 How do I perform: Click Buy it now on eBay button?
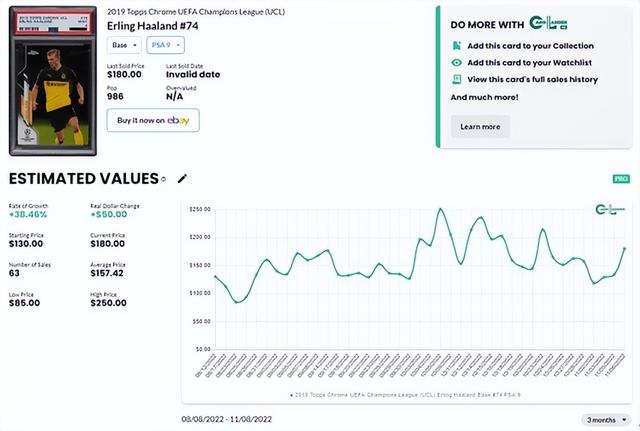click(152, 120)
